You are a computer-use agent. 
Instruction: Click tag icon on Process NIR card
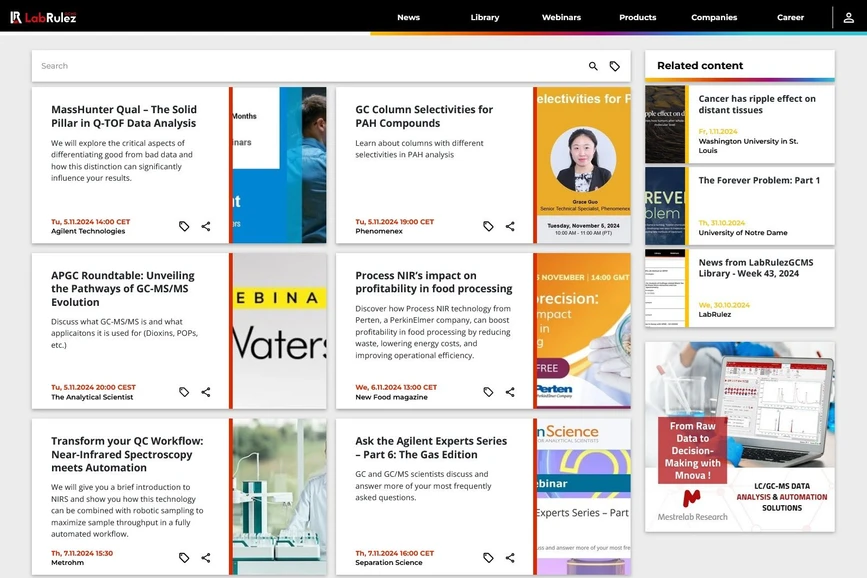[x=488, y=392]
